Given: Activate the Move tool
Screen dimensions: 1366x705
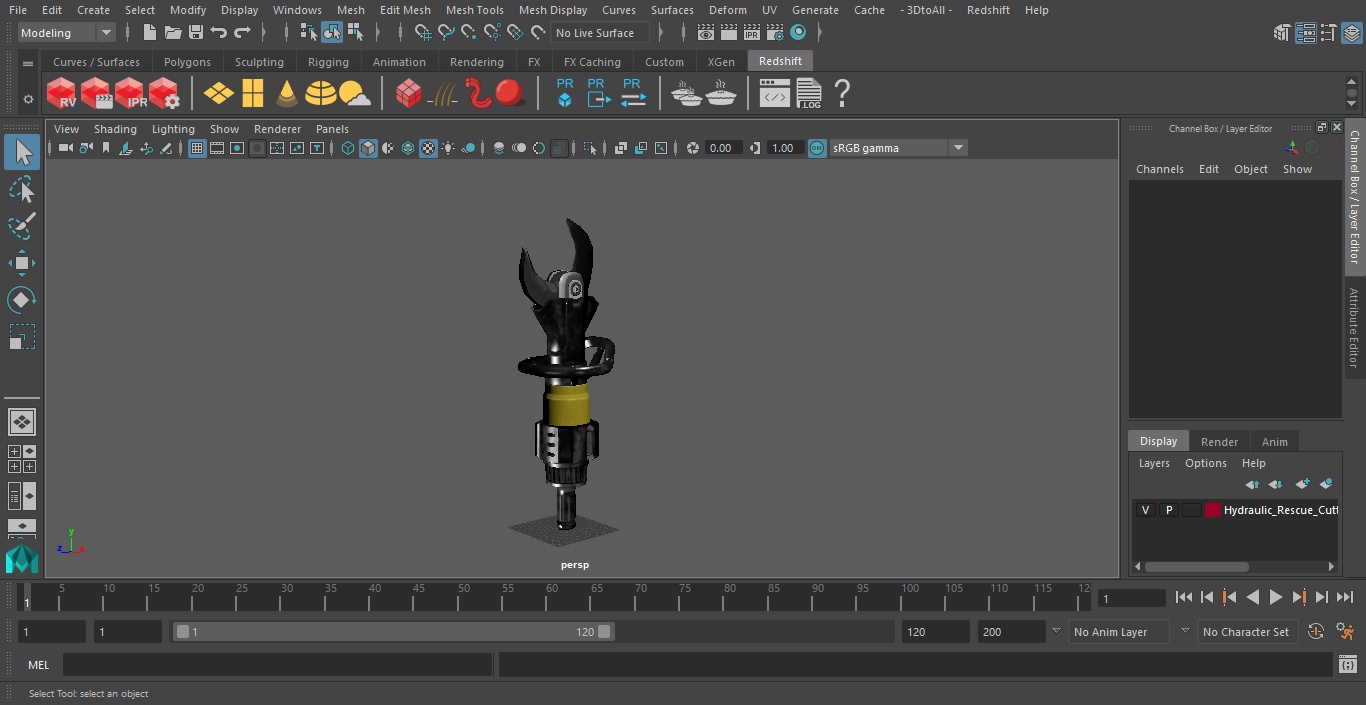Looking at the screenshot, I should pos(22,264).
